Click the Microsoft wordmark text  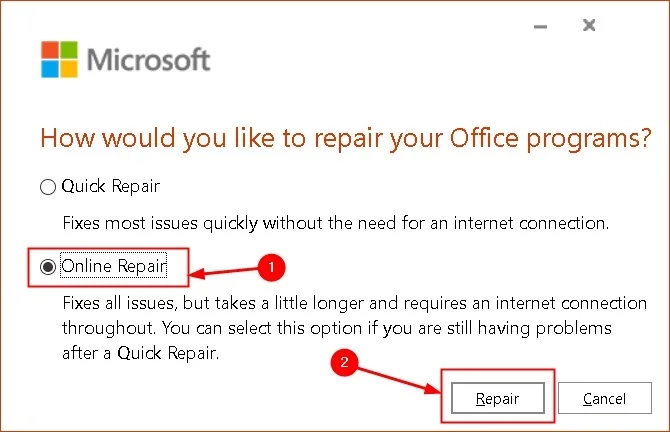coord(150,59)
